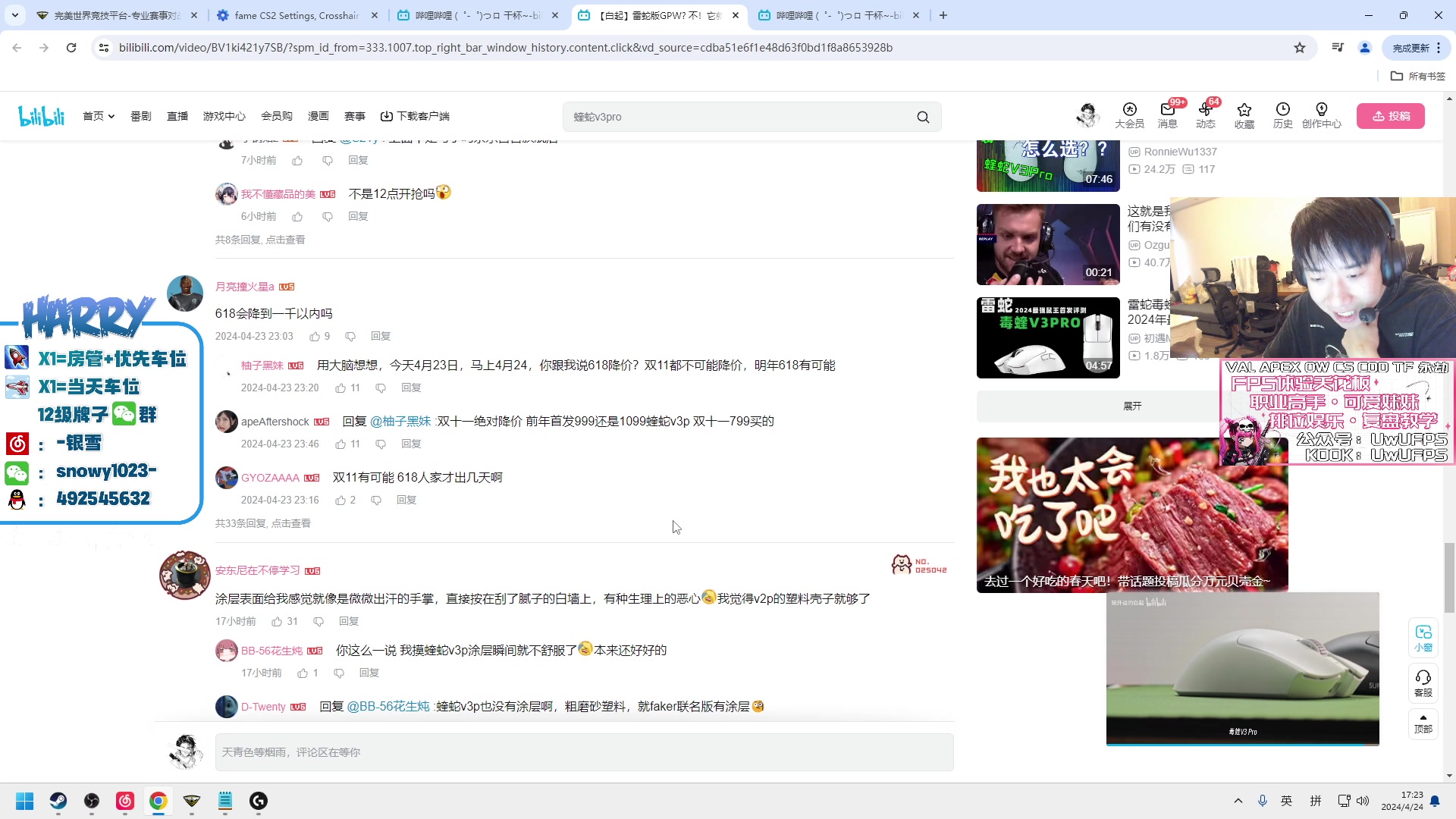The width and height of the screenshot is (1456, 819).
Task: Click the mini video player
Action: point(1242,669)
